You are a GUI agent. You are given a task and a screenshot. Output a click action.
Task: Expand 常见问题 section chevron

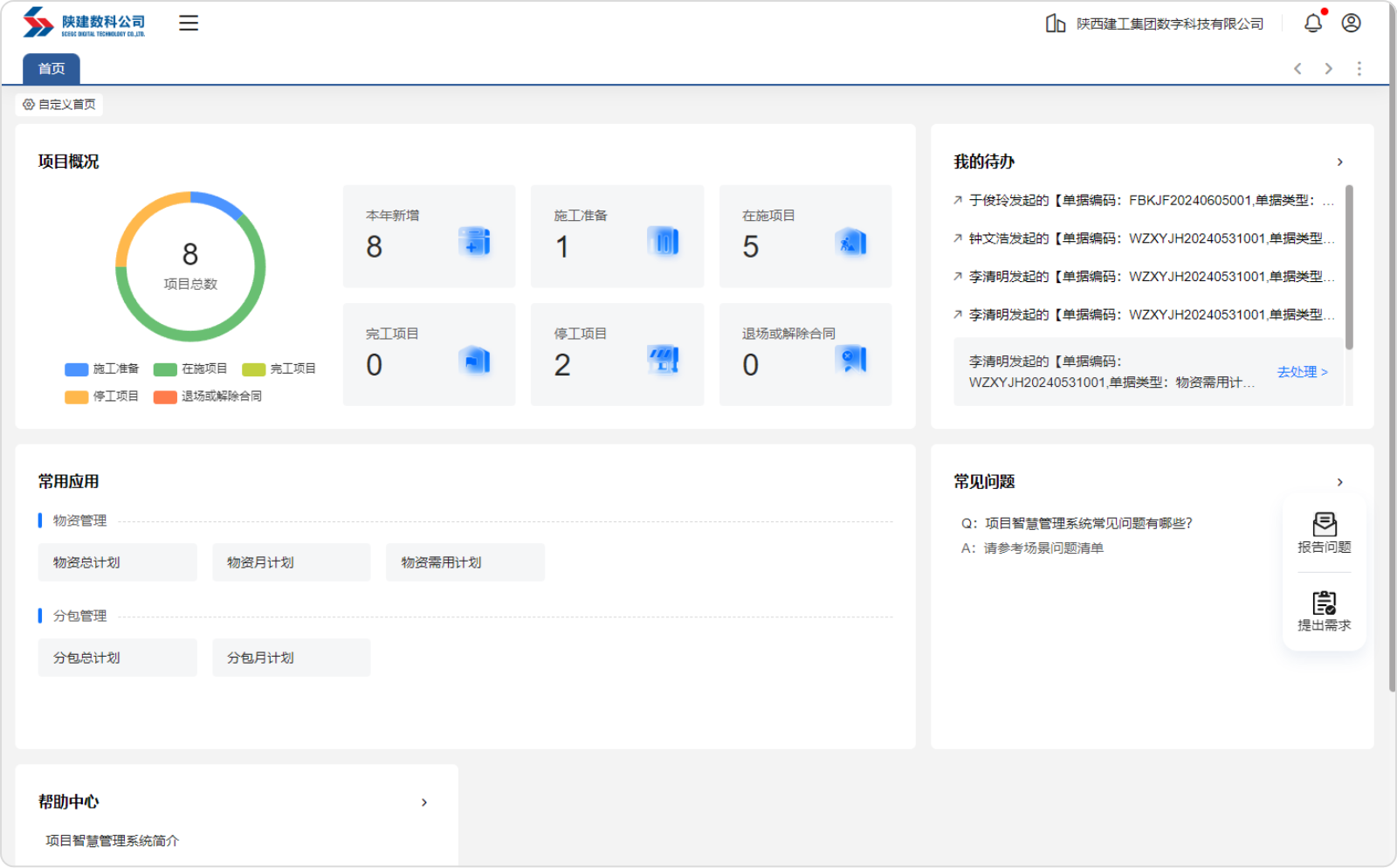click(1339, 483)
